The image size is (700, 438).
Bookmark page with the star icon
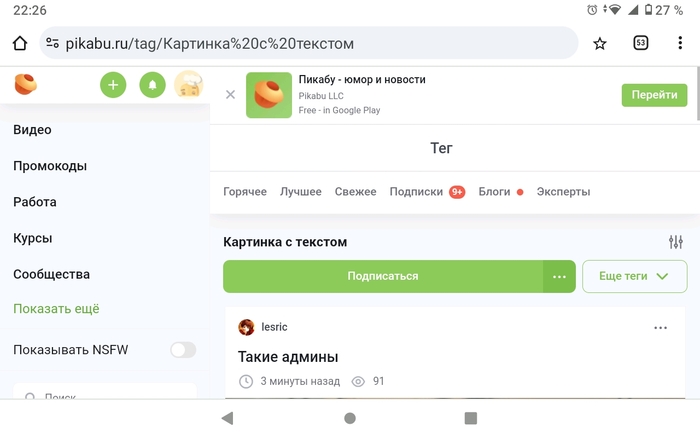coord(600,43)
